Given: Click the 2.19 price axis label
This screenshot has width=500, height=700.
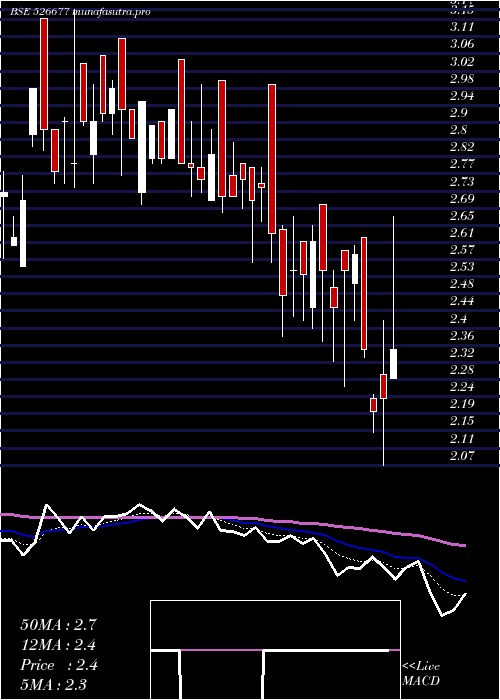Looking at the screenshot, I should coord(462,404).
